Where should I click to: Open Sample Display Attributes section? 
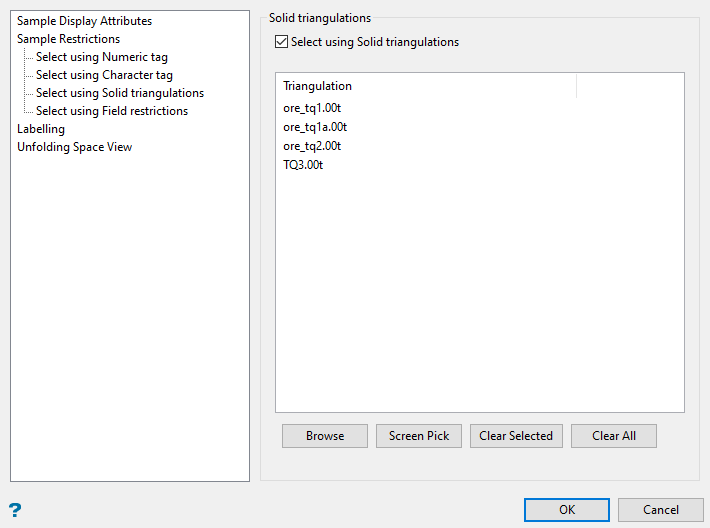84,21
